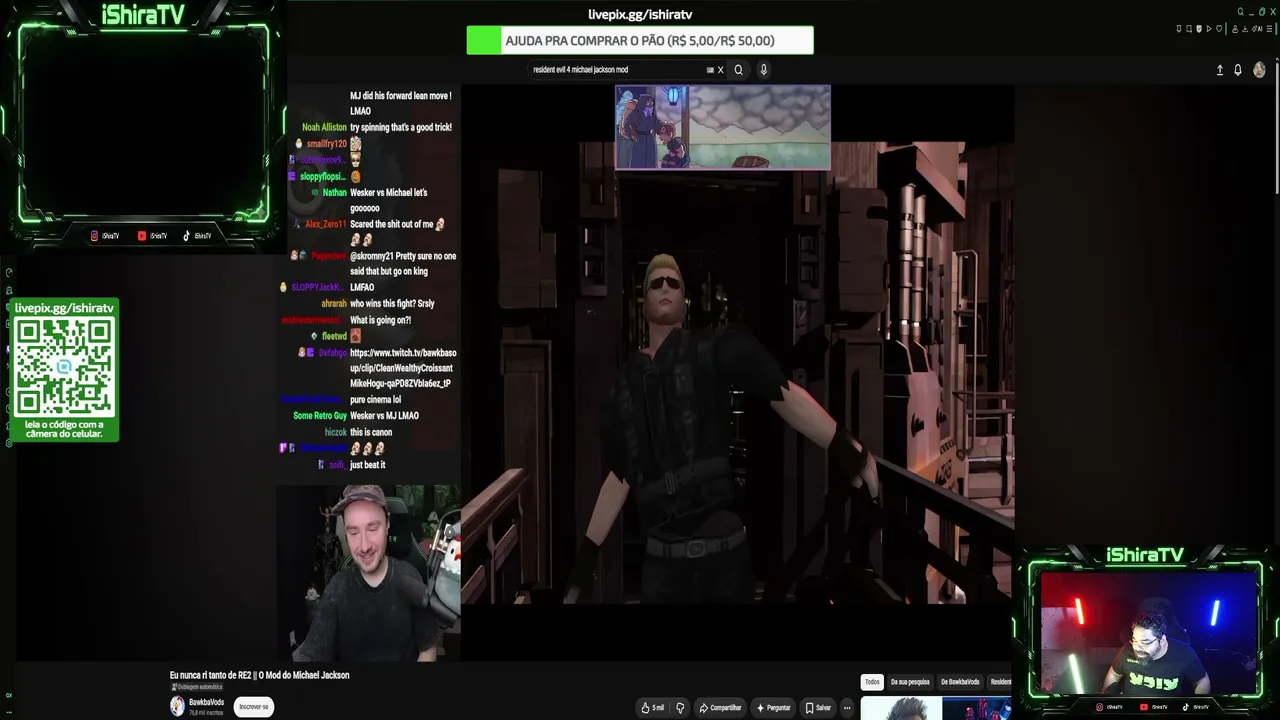Click the browser toolbar search magnifier
This screenshot has height=720, width=1280.
[1241, 12]
